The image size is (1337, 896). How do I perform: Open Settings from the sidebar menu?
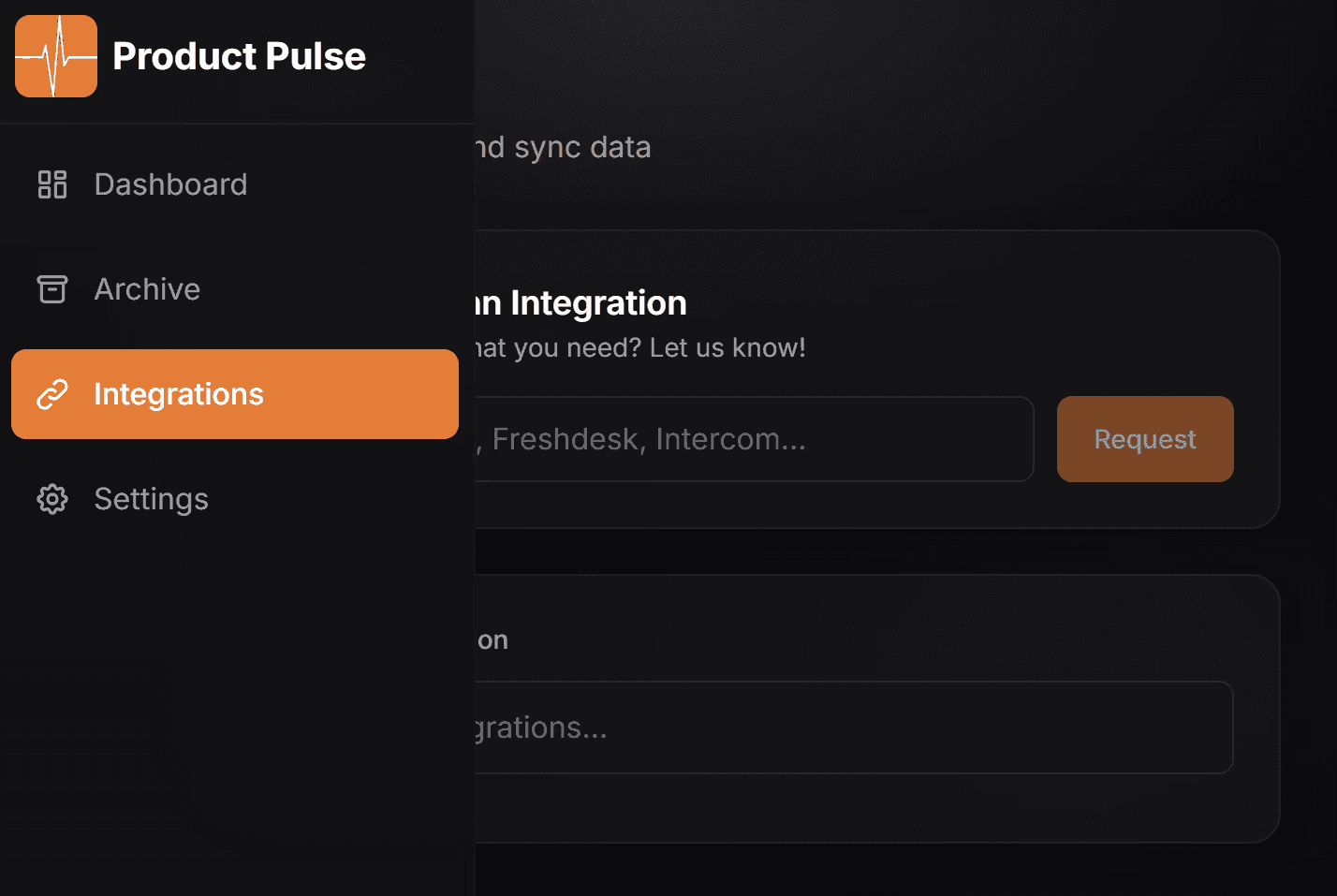[x=151, y=499]
